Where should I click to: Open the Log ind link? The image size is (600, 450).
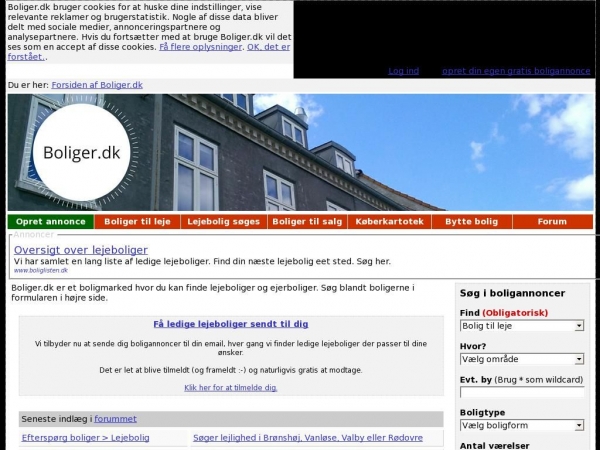[x=403, y=71]
